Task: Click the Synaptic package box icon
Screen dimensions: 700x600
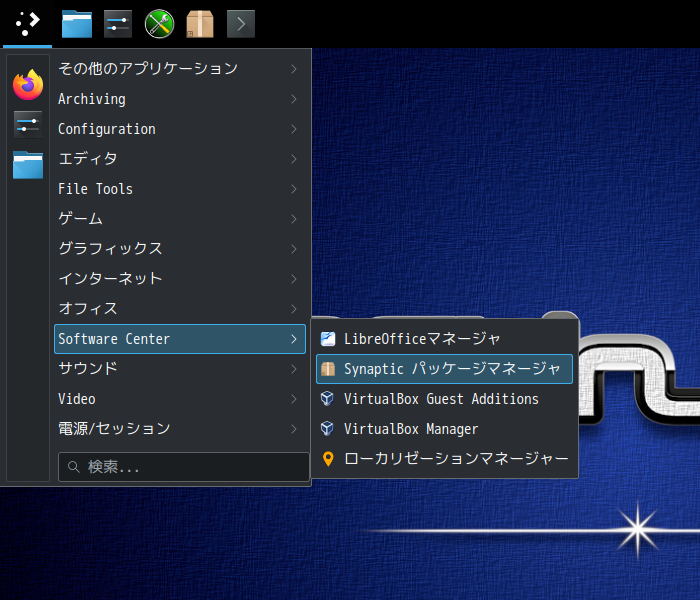Action: (x=328, y=369)
